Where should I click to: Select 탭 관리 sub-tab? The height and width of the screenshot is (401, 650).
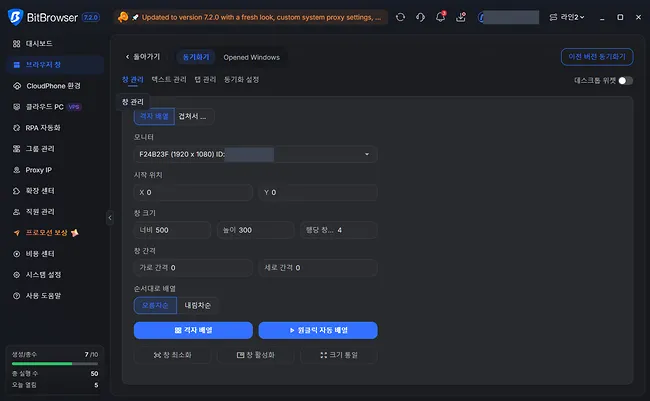206,80
